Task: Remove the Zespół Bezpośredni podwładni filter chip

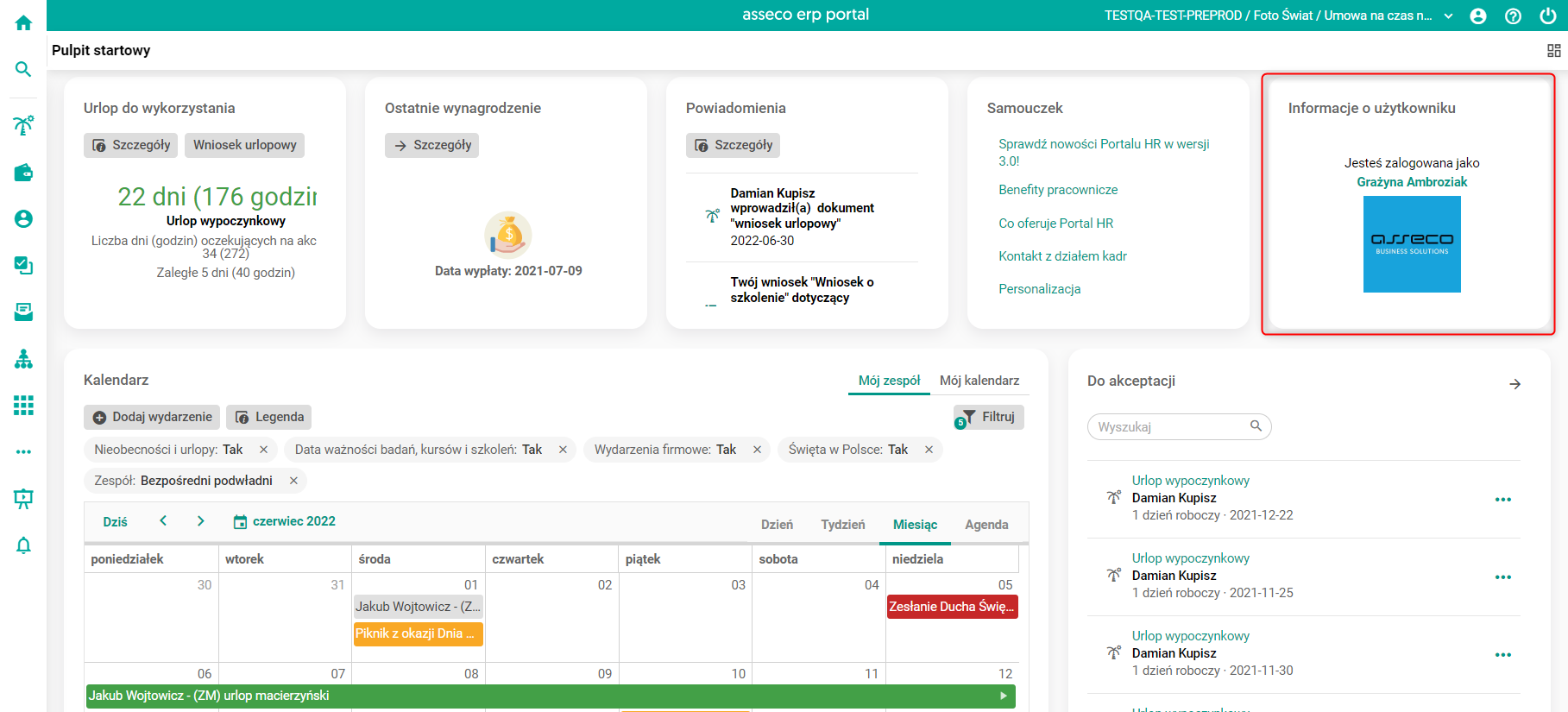Action: [x=293, y=481]
